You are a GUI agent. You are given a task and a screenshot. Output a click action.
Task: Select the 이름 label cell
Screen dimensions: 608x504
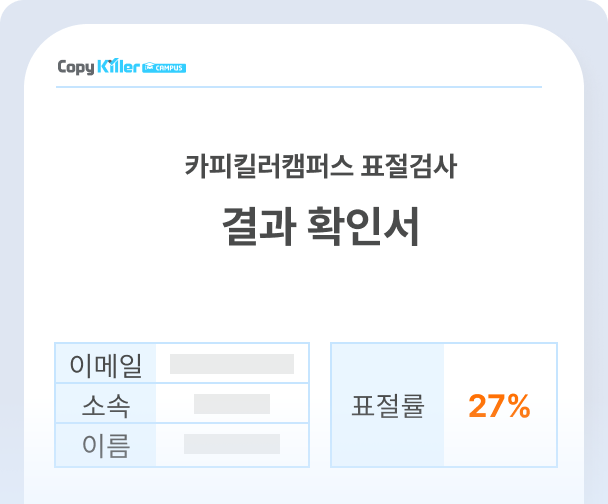[x=106, y=445]
